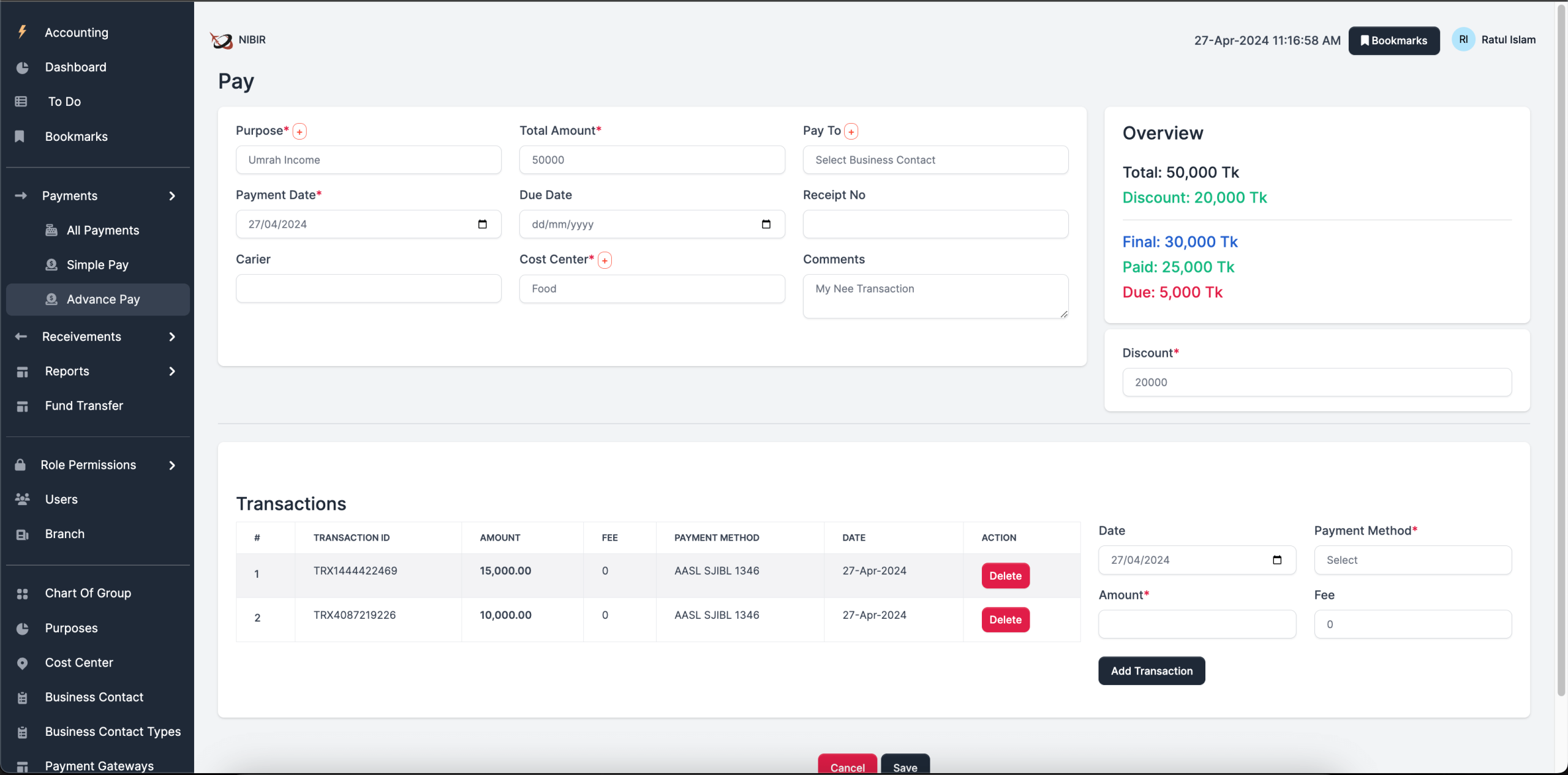Delete transaction TRX1444422469

pyautogui.click(x=1005, y=576)
